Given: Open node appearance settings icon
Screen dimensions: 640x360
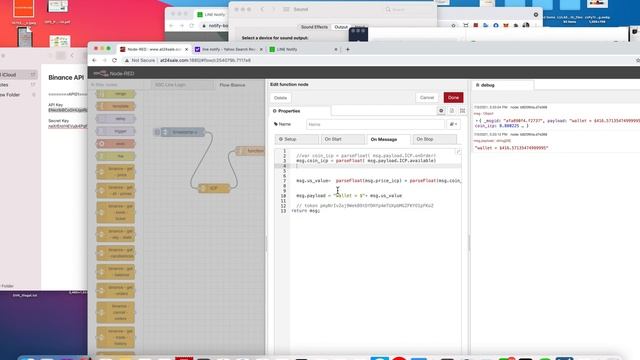Looking at the screenshot, I should (x=462, y=111).
